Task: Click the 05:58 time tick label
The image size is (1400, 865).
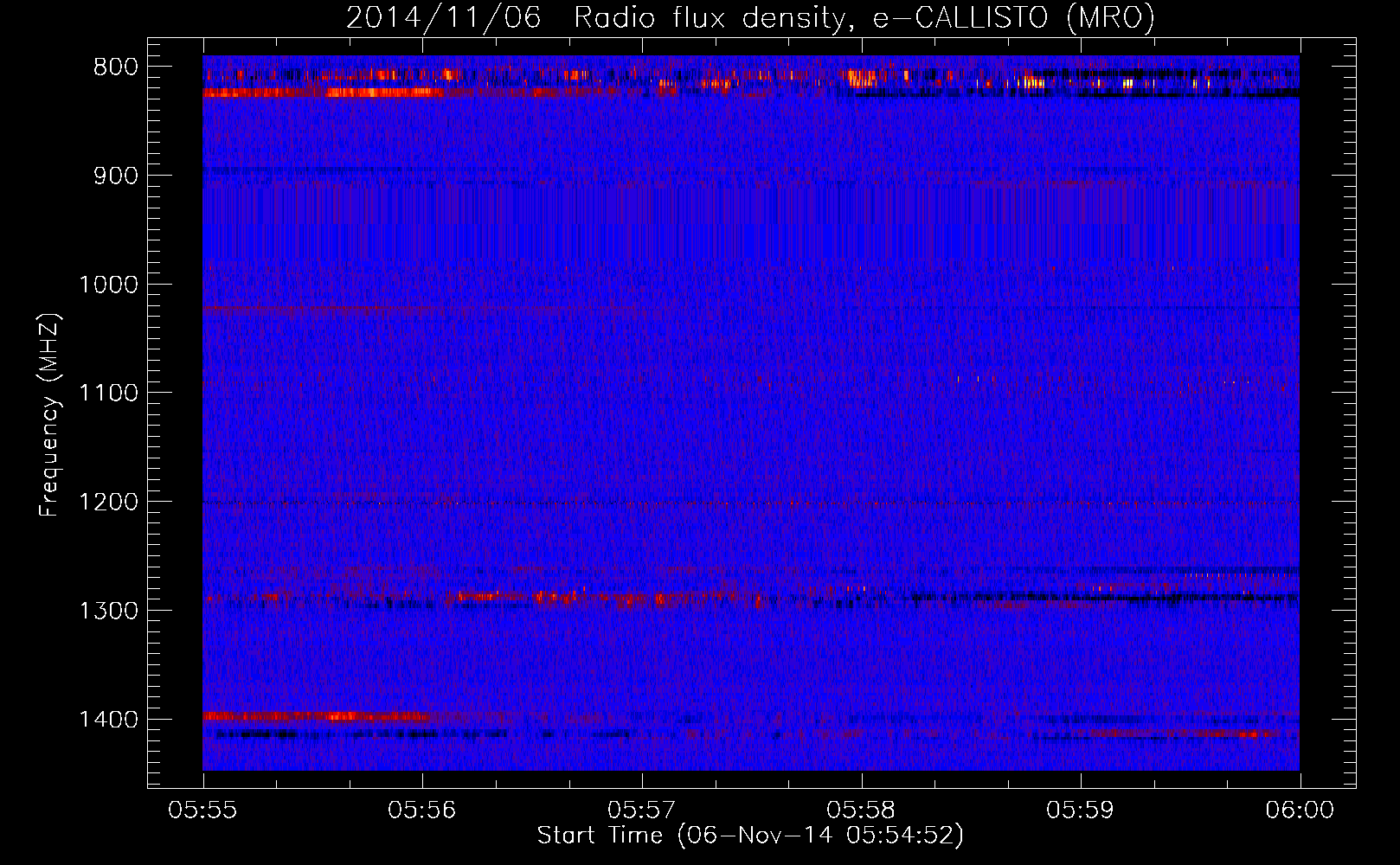Action: coord(861,811)
